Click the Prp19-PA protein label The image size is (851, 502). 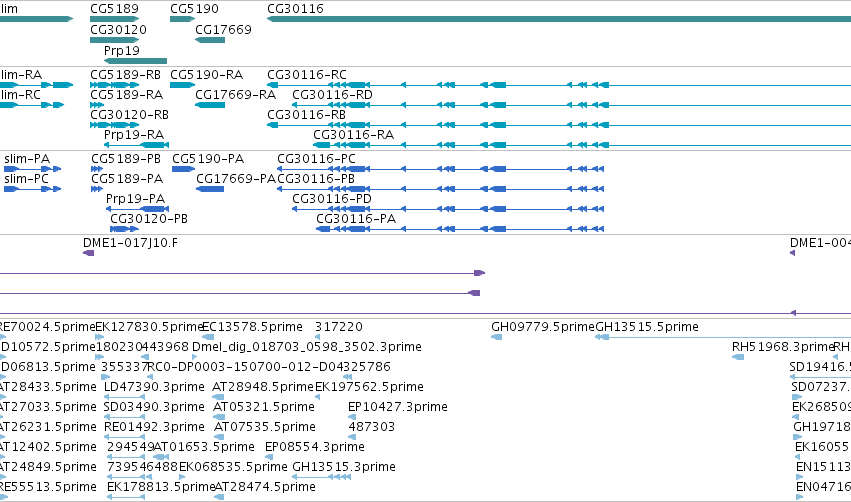pos(135,199)
